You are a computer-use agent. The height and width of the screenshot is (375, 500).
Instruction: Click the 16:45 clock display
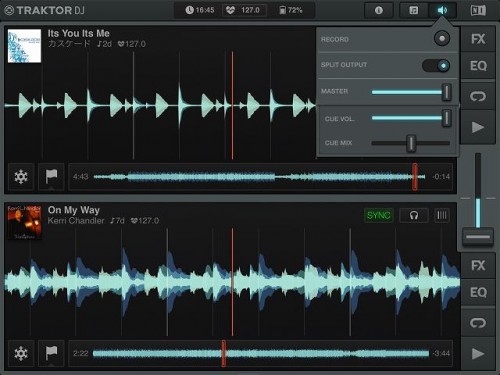coord(200,10)
